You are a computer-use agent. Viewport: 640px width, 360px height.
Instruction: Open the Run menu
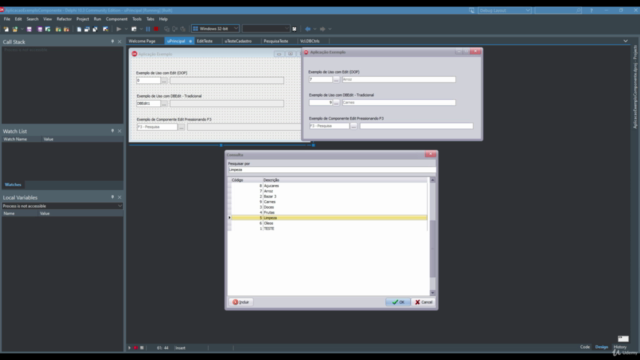[97, 19]
